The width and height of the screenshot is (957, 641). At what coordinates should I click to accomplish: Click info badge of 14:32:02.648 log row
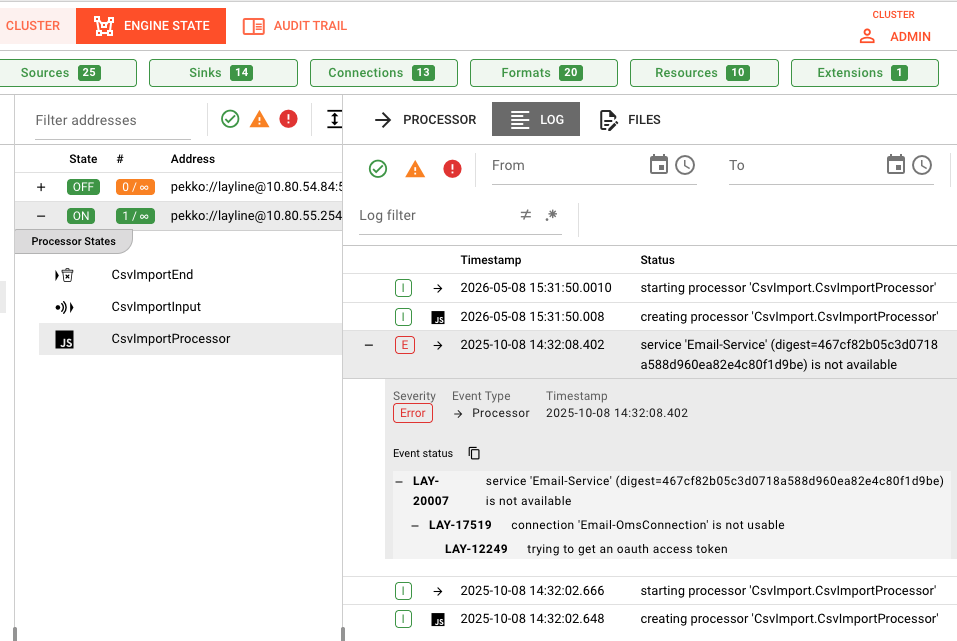point(403,619)
